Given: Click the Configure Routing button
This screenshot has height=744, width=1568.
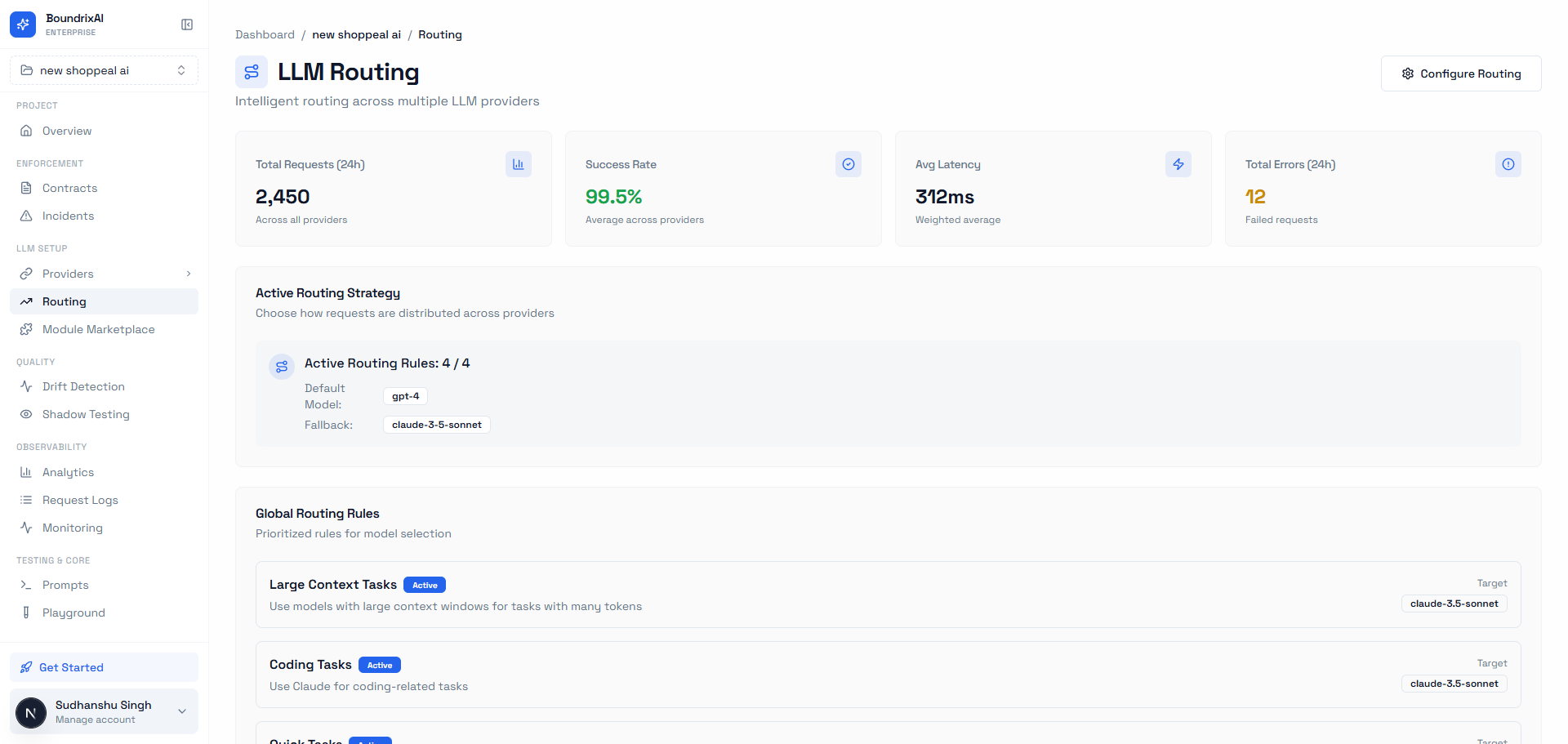Looking at the screenshot, I should pos(1460,74).
